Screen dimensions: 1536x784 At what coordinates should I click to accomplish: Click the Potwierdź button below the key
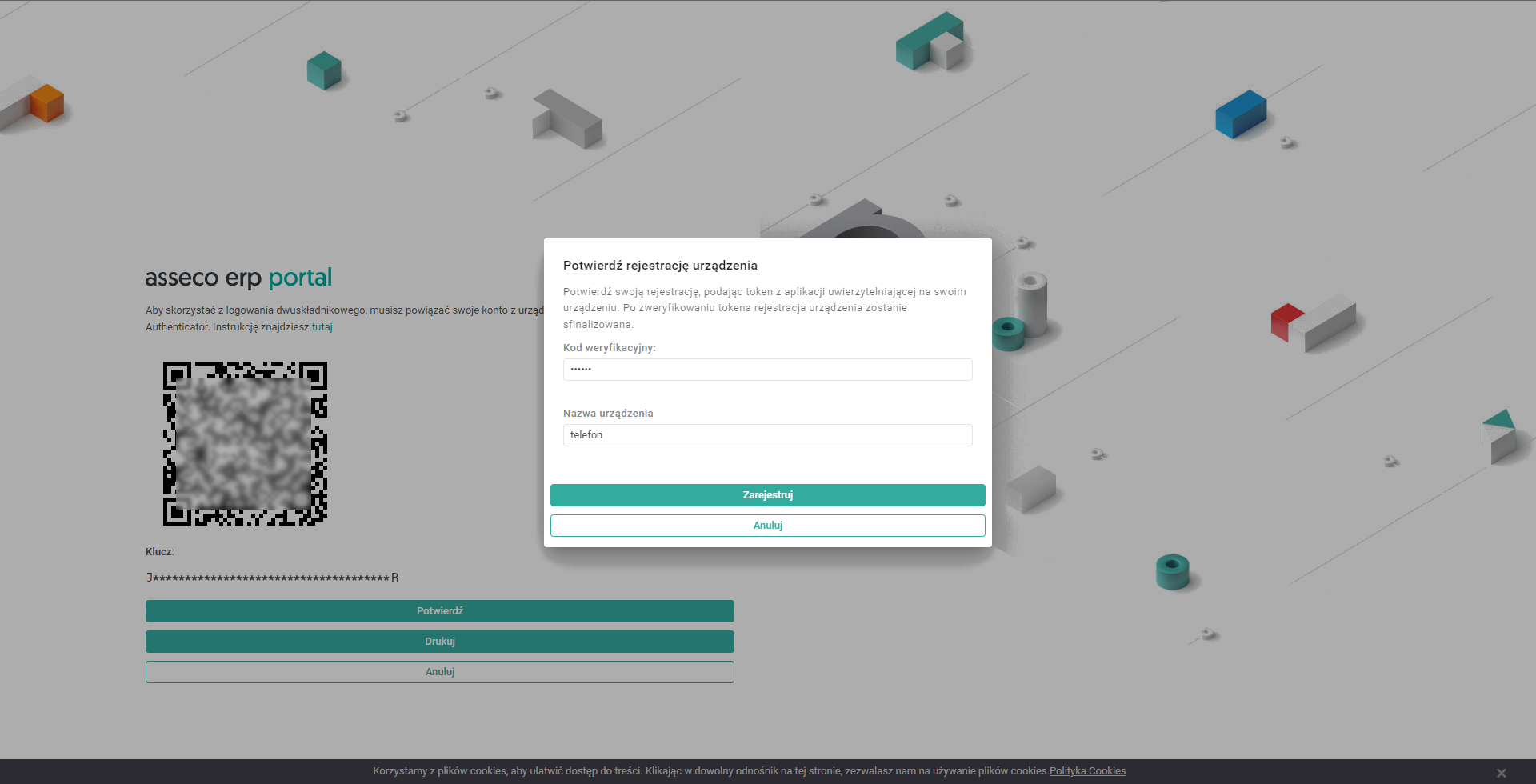point(440,611)
